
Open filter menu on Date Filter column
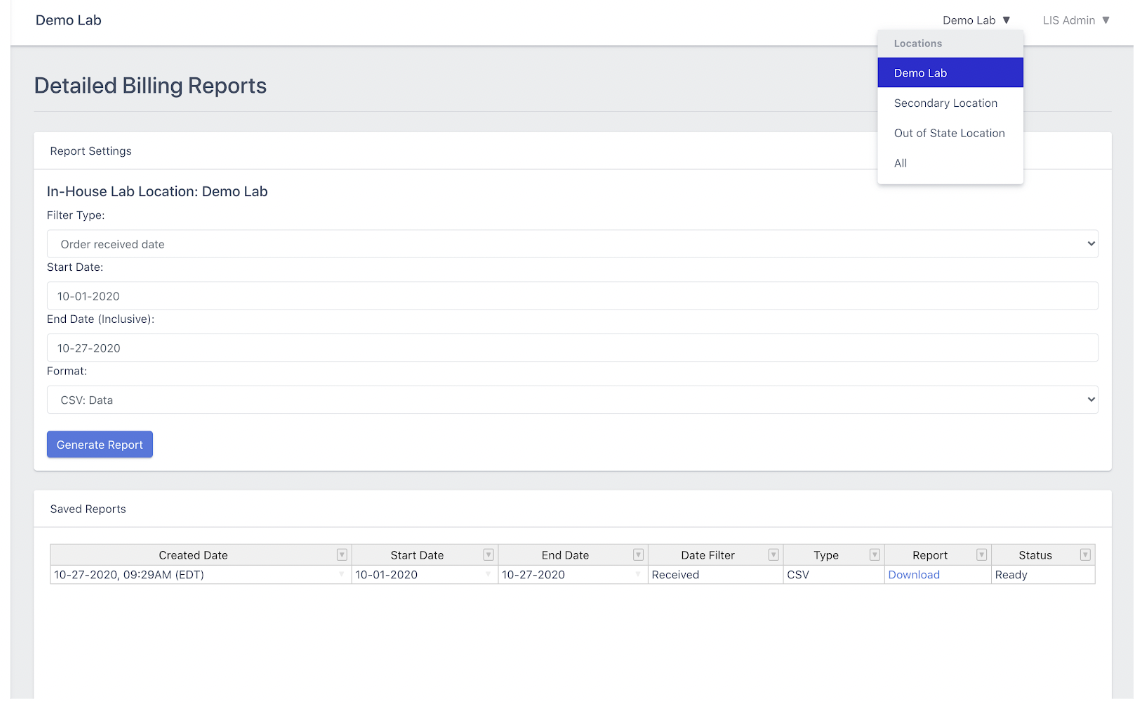[773, 555]
